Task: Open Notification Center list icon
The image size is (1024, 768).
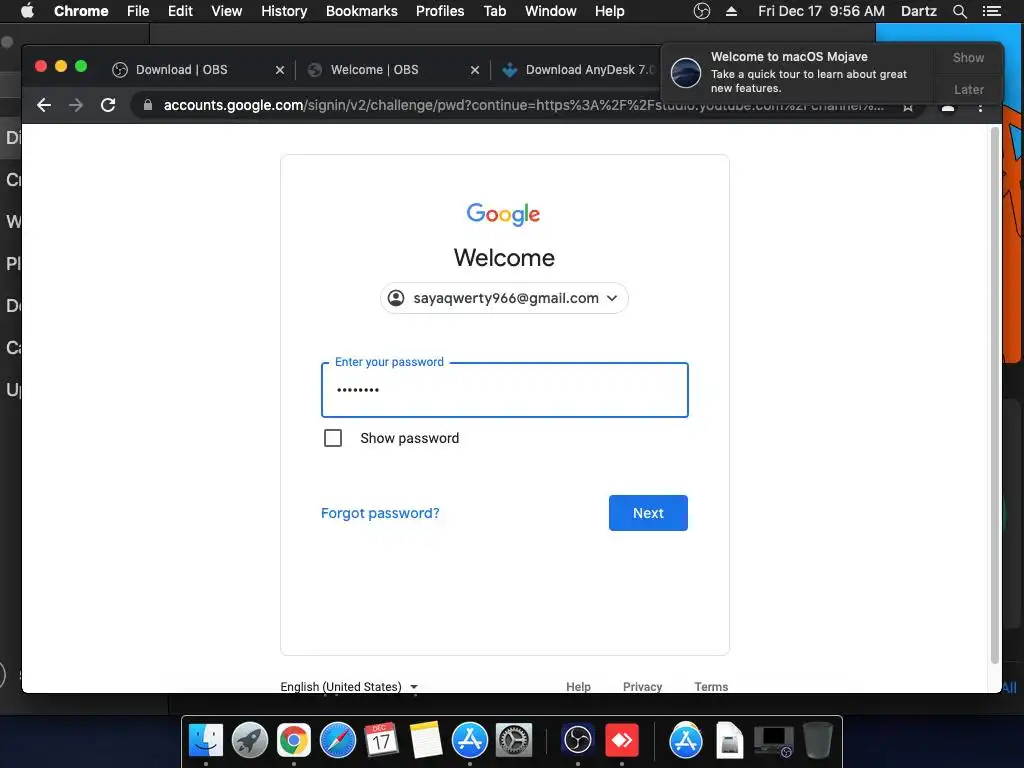Action: [x=992, y=11]
